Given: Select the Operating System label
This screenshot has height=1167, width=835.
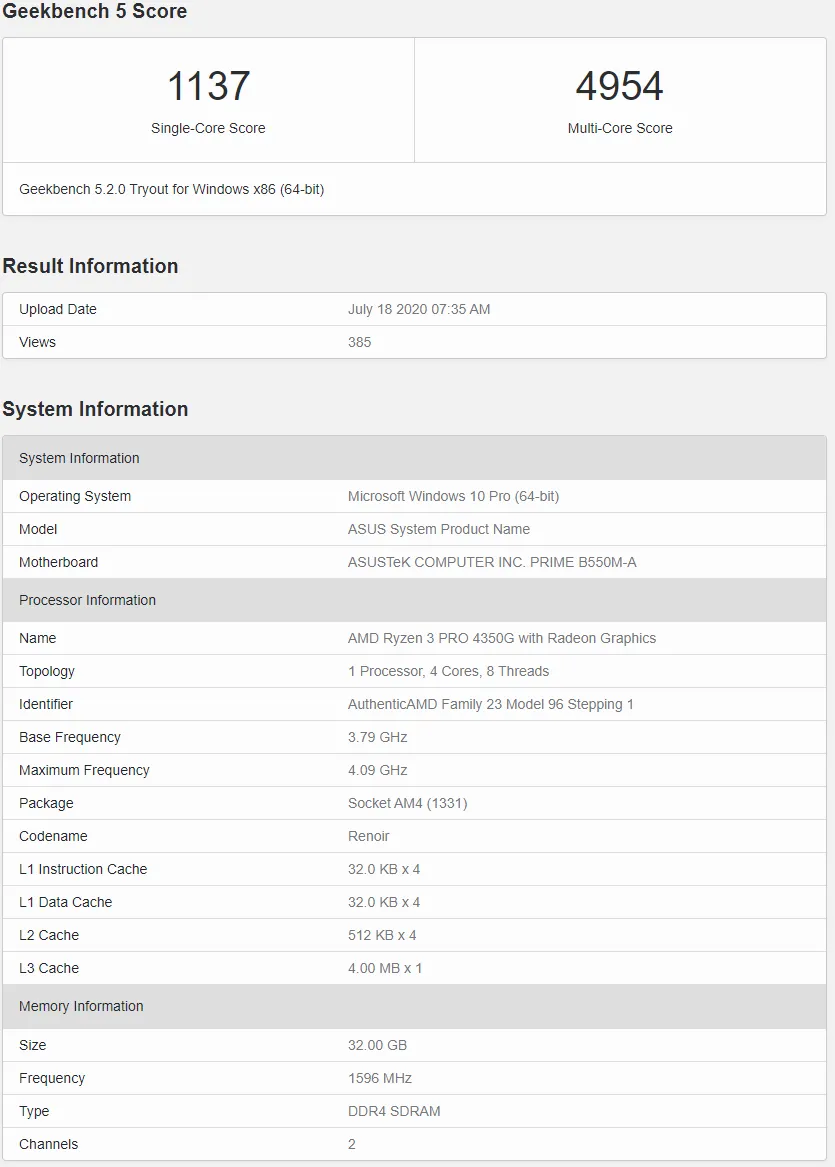Looking at the screenshot, I should (75, 496).
